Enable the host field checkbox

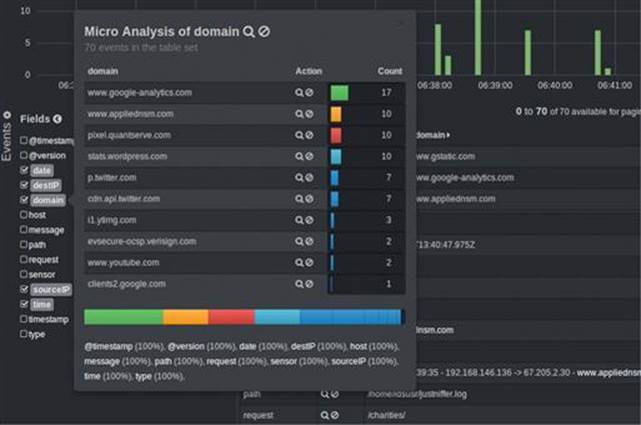tap(24, 214)
